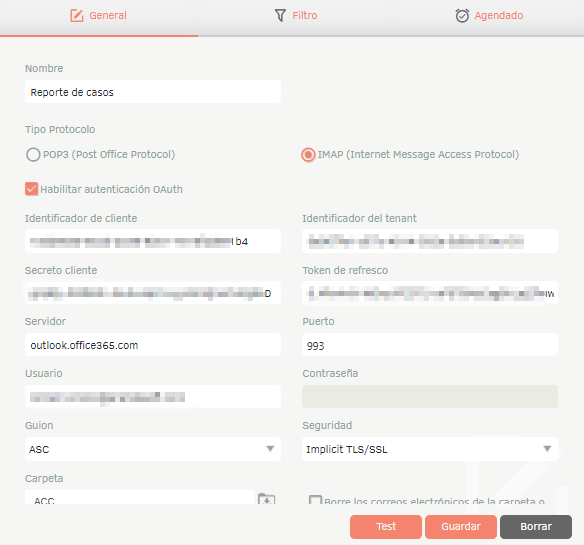This screenshot has width=584, height=545.
Task: Click the General tab pencil icon
Action: 77,16
